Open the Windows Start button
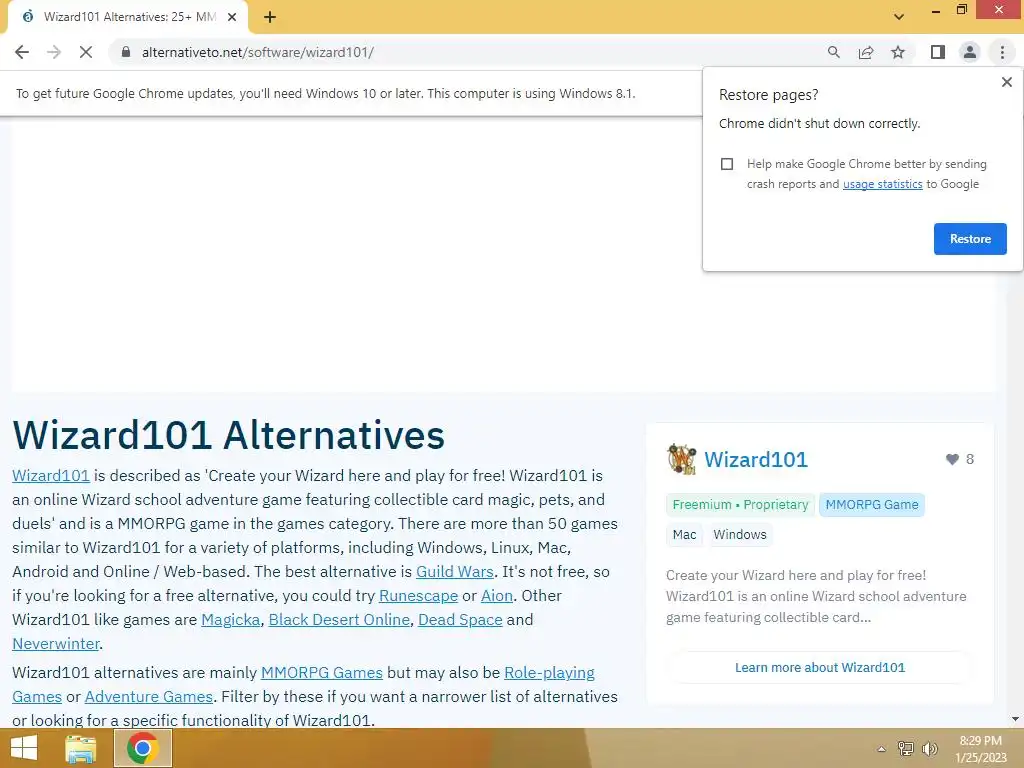 tap(24, 748)
